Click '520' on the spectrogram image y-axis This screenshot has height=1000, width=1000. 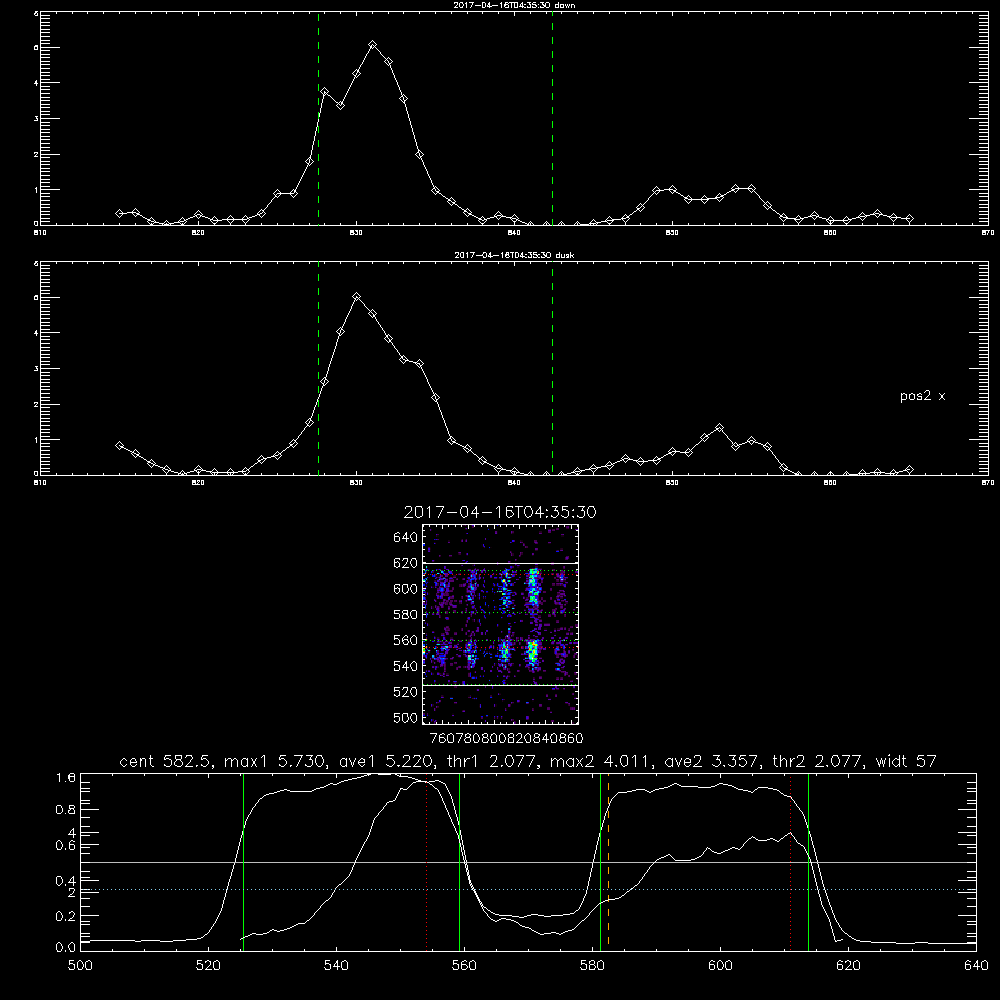406,692
